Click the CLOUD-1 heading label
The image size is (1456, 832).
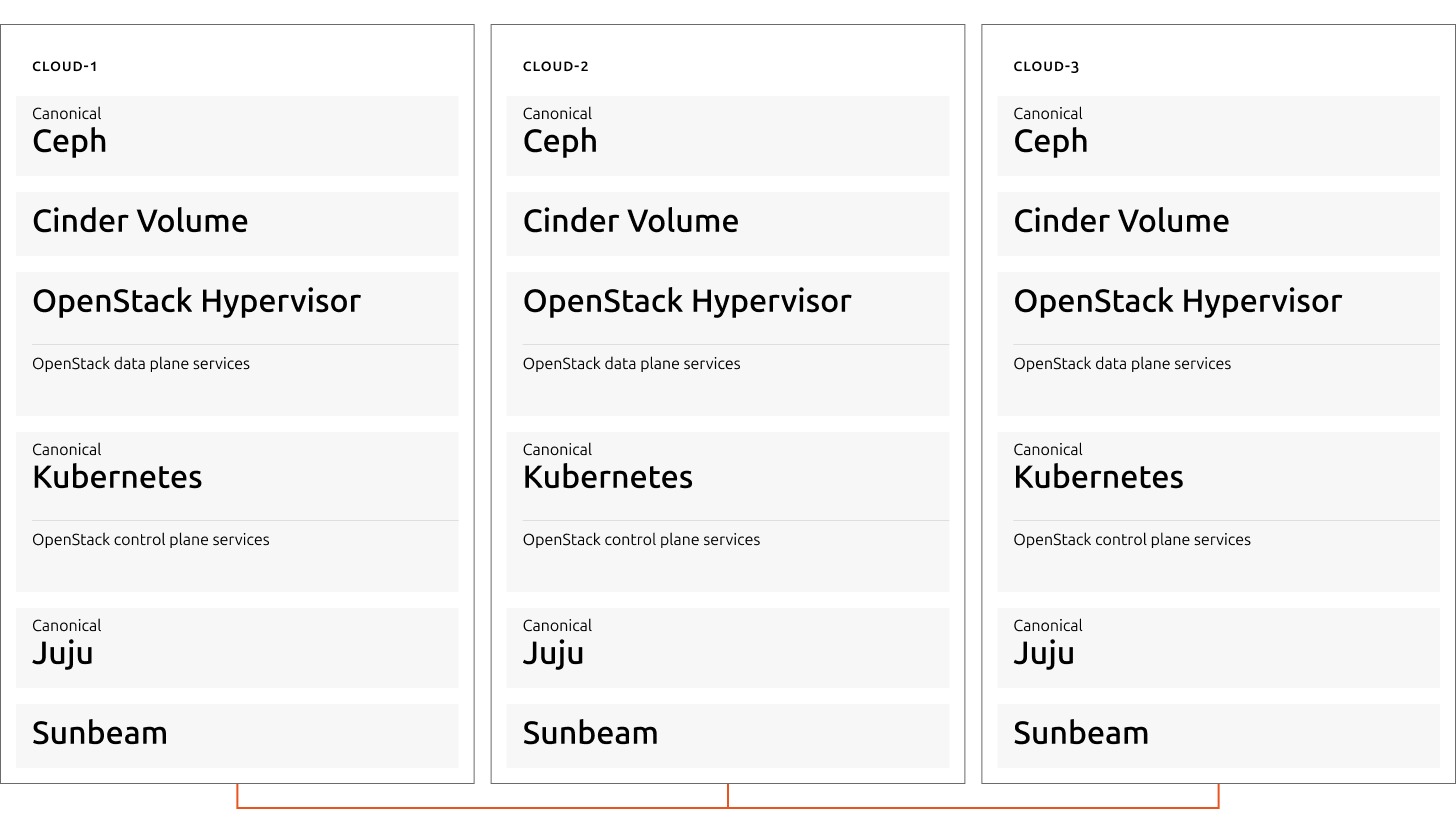click(x=65, y=67)
